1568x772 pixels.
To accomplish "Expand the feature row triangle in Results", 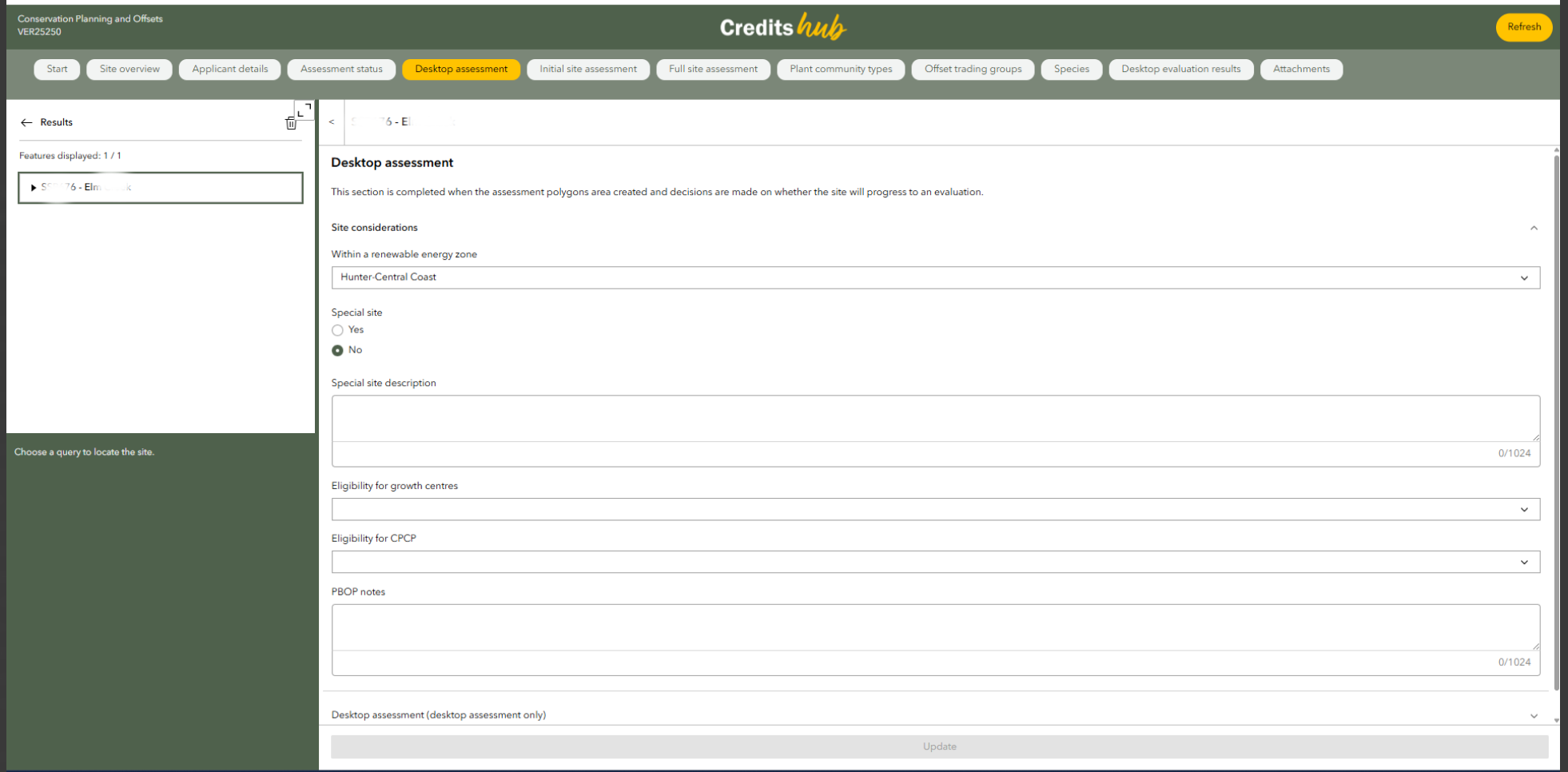I will (x=33, y=188).
